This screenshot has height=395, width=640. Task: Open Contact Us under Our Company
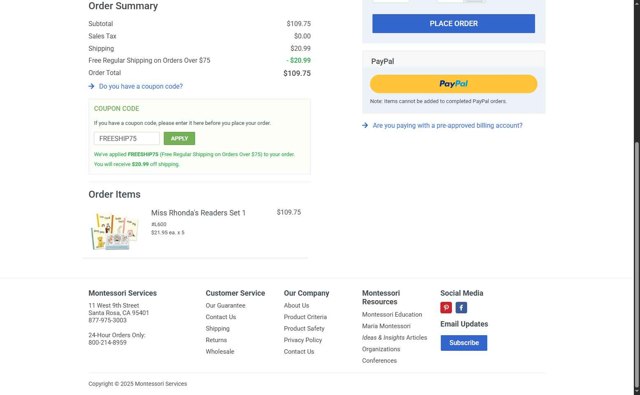299,351
